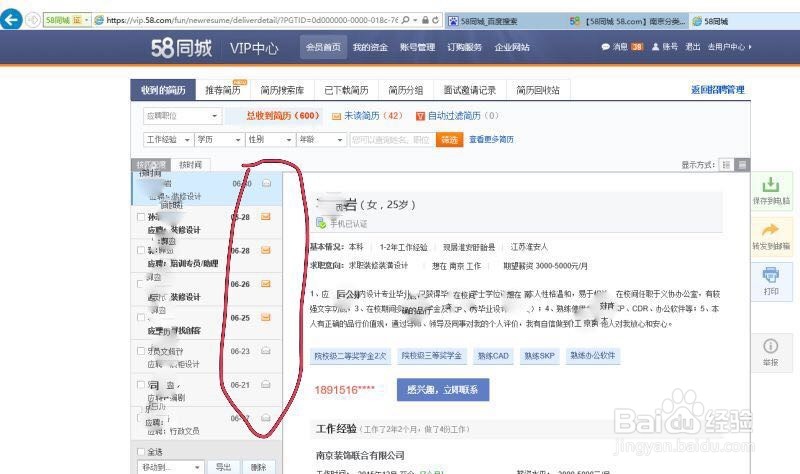Image resolution: width=800 pixels, height=474 pixels.
Task: Click opened envelope icon on 06-23 row
Action: tap(265, 351)
